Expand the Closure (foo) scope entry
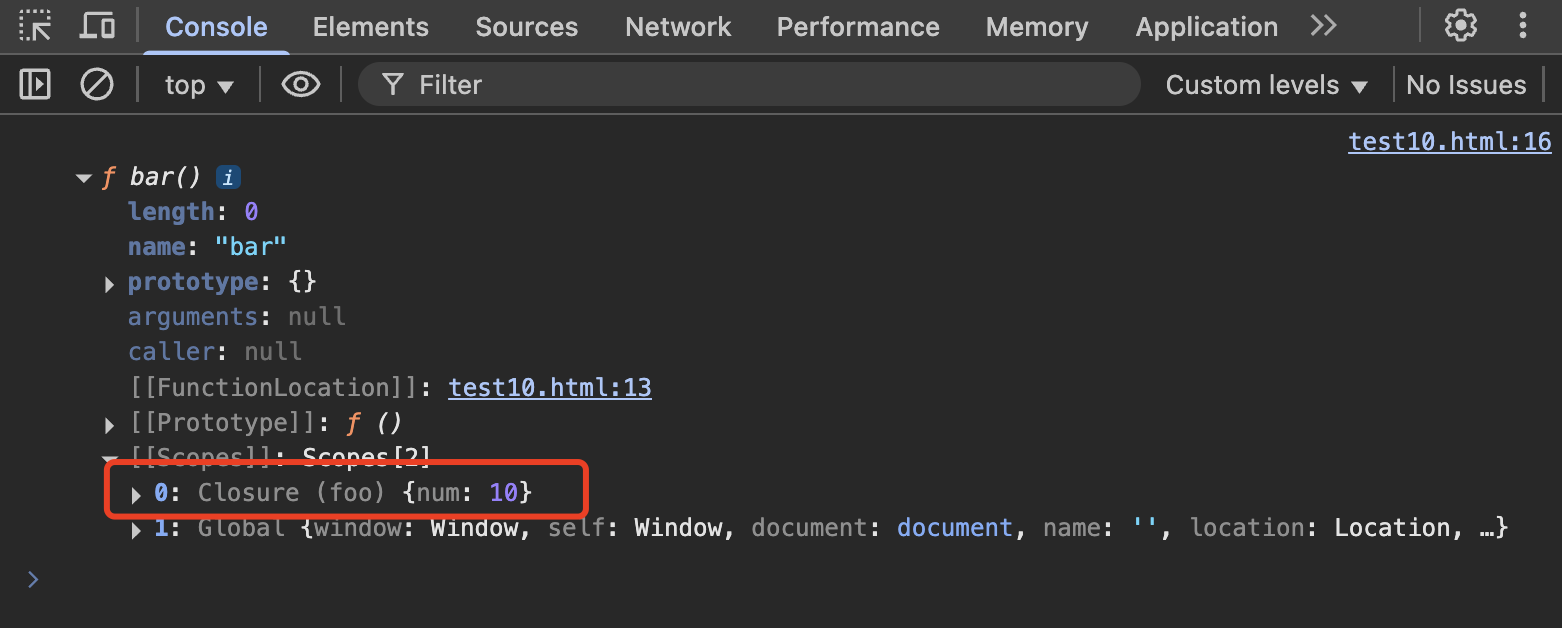 (136, 494)
